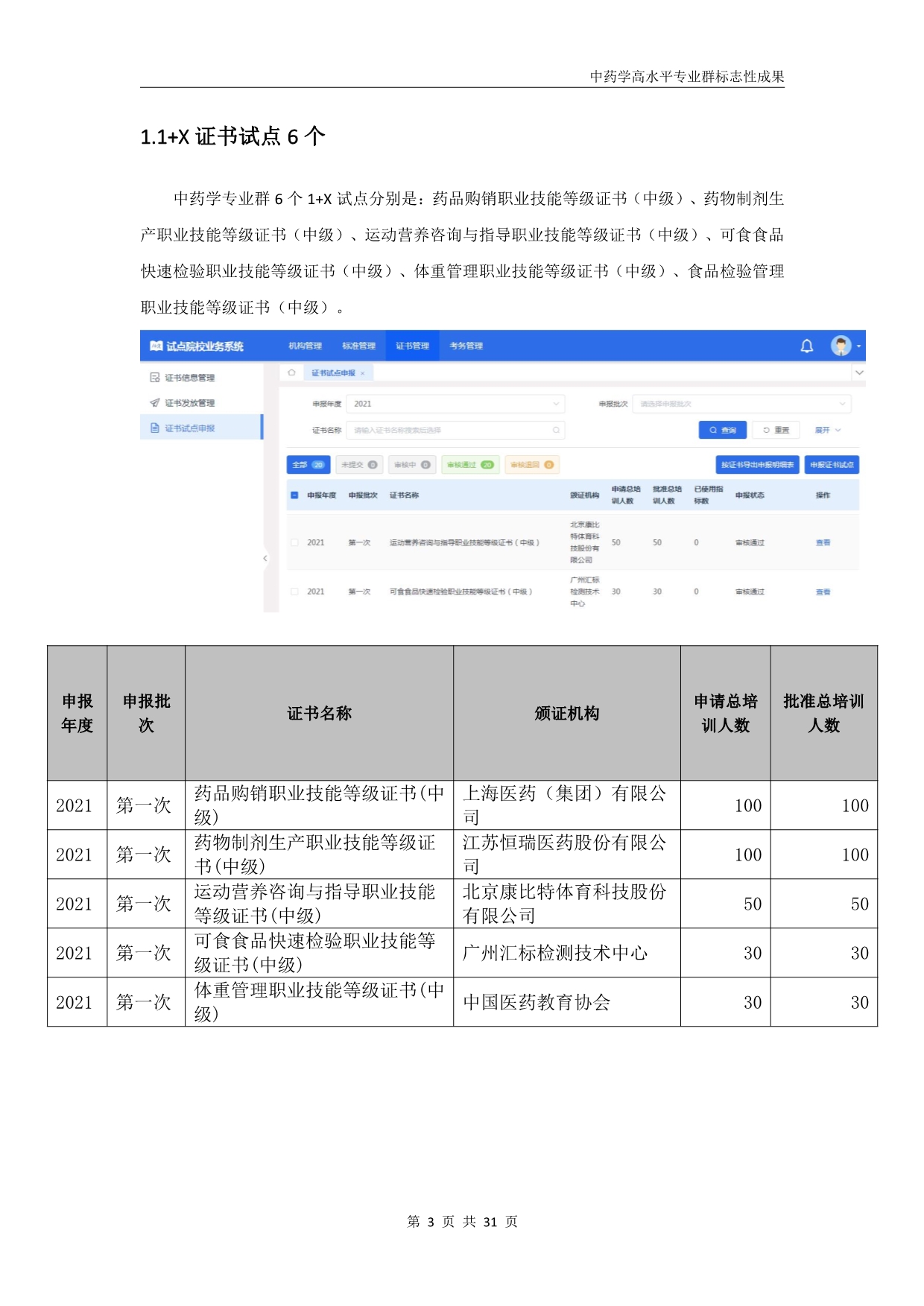Open the 证书管理 menu
924x1306 pixels.
(x=412, y=346)
